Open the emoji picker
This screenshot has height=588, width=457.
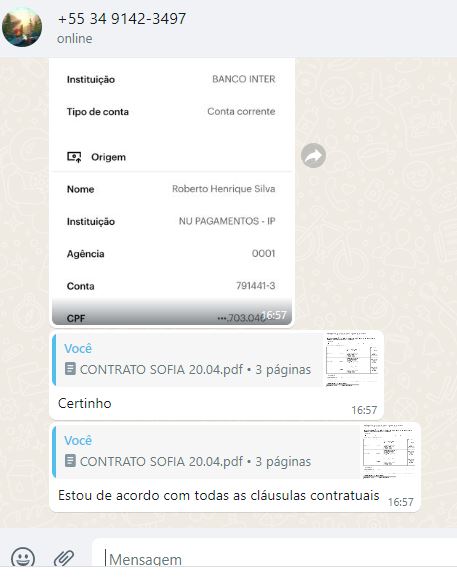[23, 558]
